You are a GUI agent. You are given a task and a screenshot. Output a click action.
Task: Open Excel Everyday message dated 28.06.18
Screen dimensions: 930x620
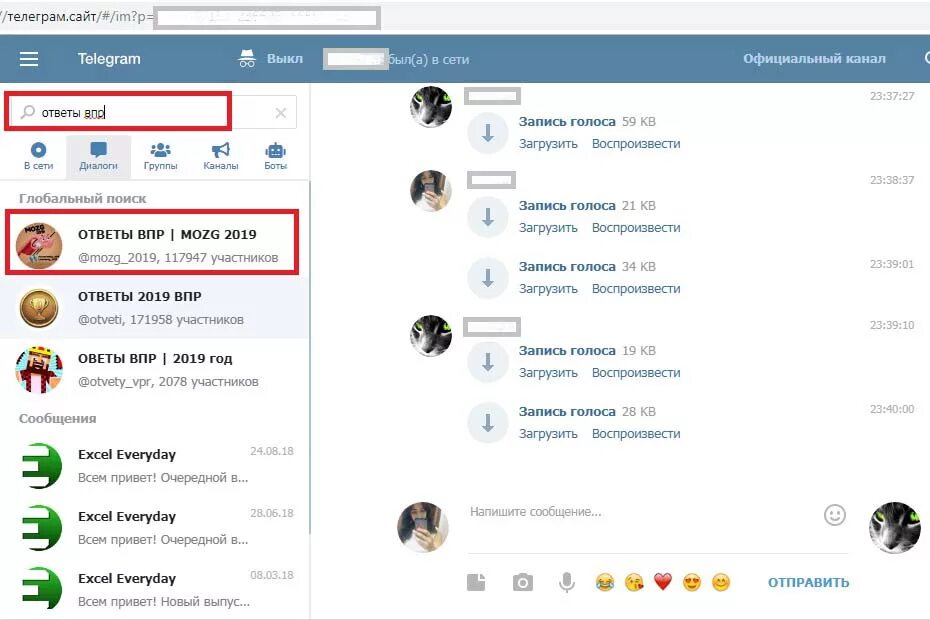pyautogui.click(x=154, y=527)
